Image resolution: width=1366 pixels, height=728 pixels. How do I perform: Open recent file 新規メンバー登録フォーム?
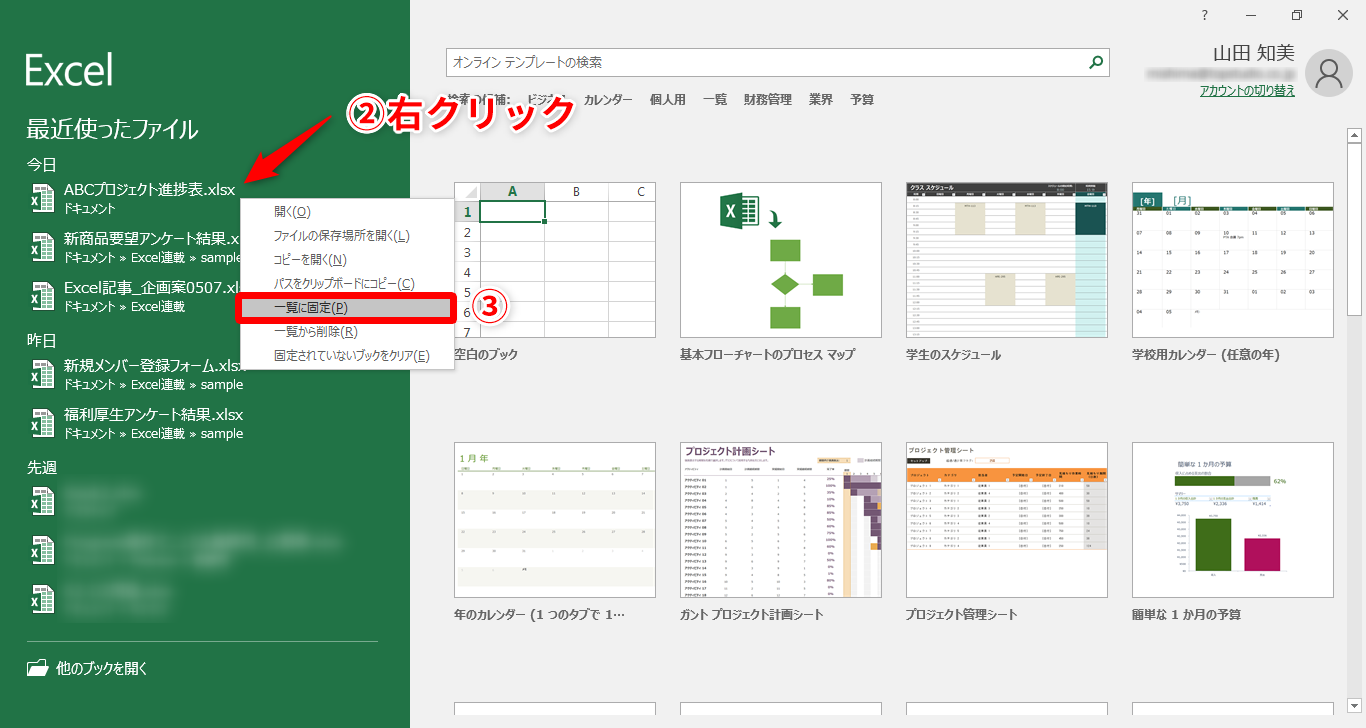coord(152,365)
